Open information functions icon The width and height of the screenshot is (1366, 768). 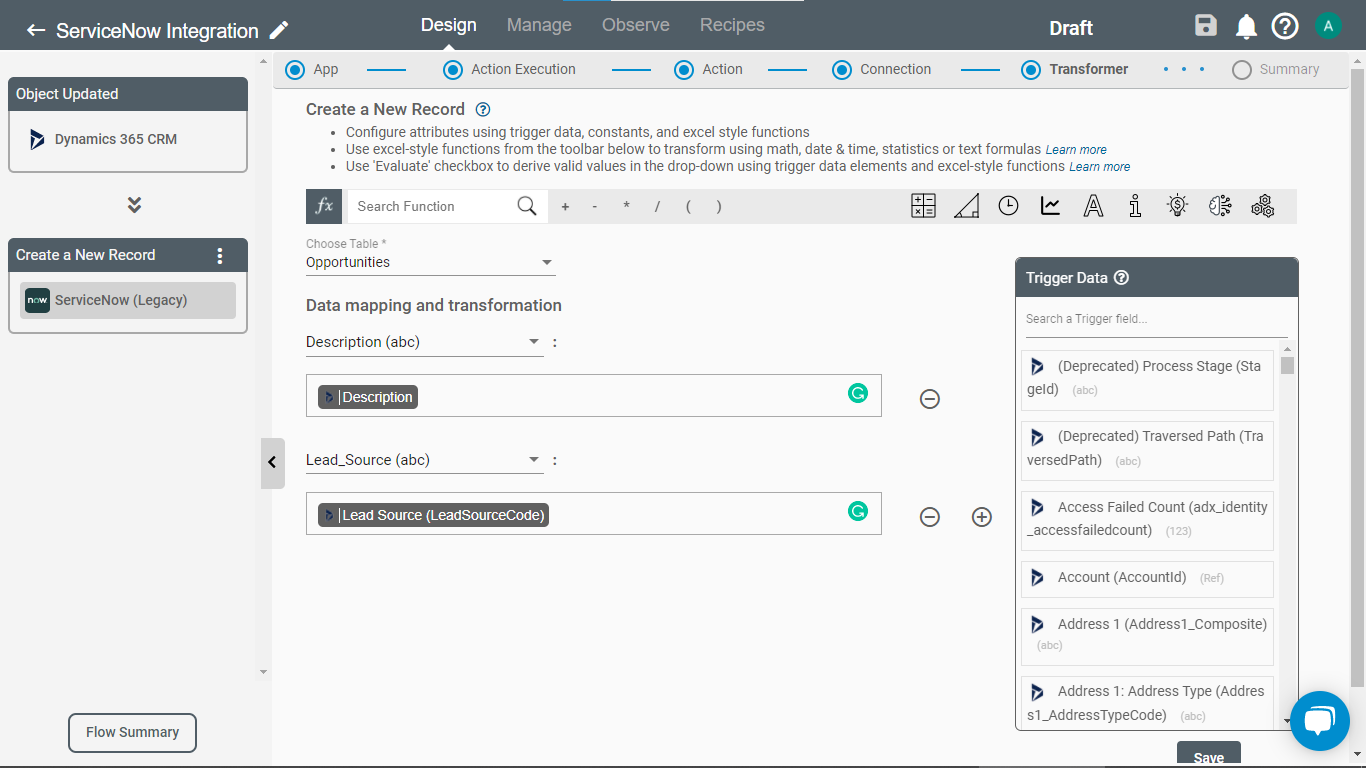(x=1135, y=206)
